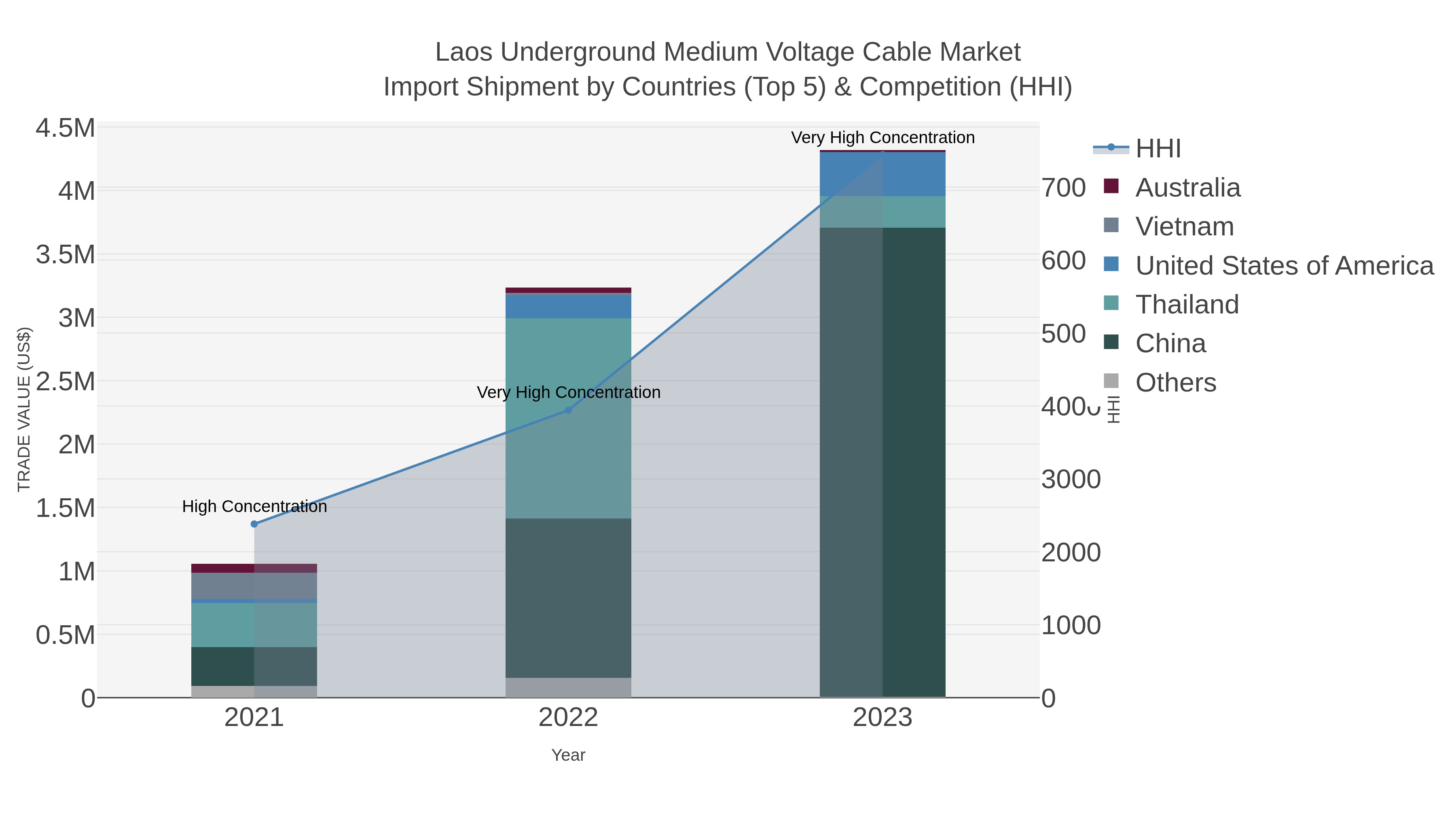Click the Others gray swatch in legend
Viewport: 1456px width, 819px height.
pyautogui.click(x=1111, y=381)
